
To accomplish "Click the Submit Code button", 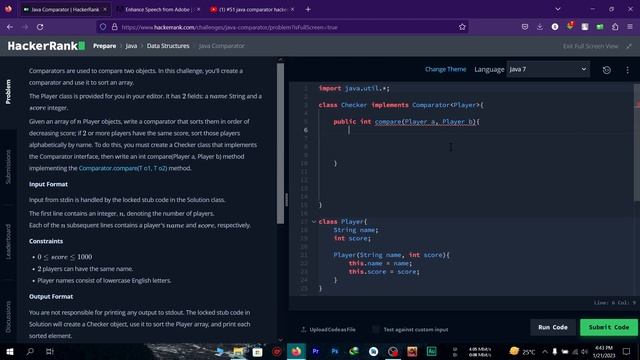I will coord(609,327).
